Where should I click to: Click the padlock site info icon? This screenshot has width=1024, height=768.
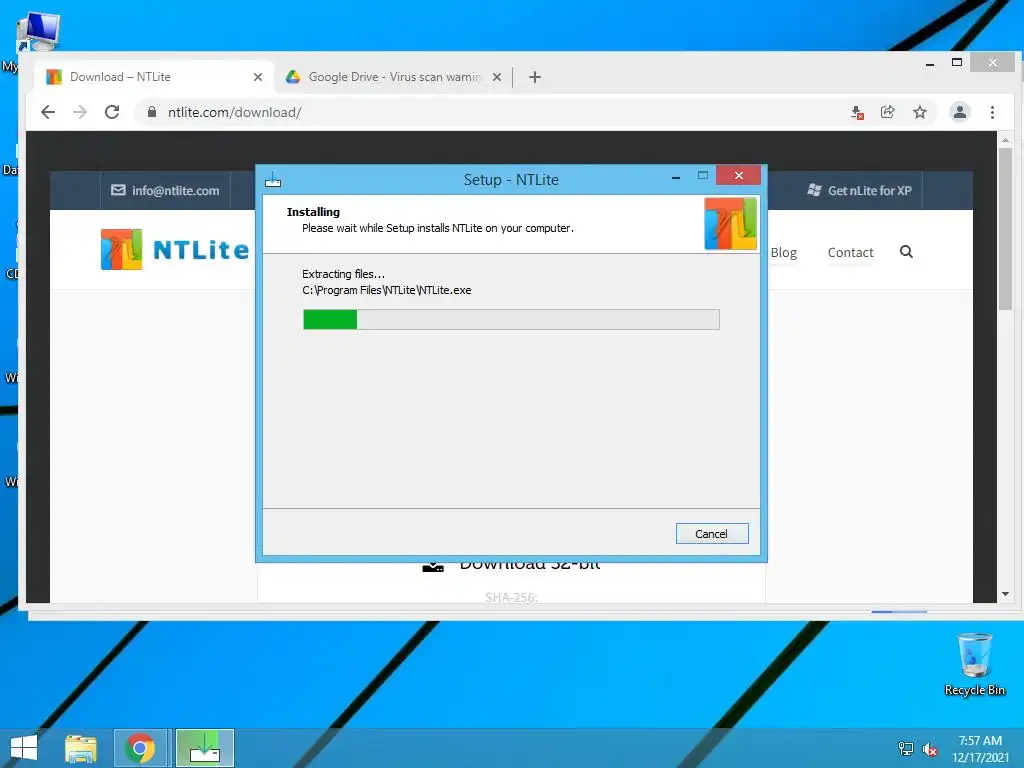coord(152,112)
